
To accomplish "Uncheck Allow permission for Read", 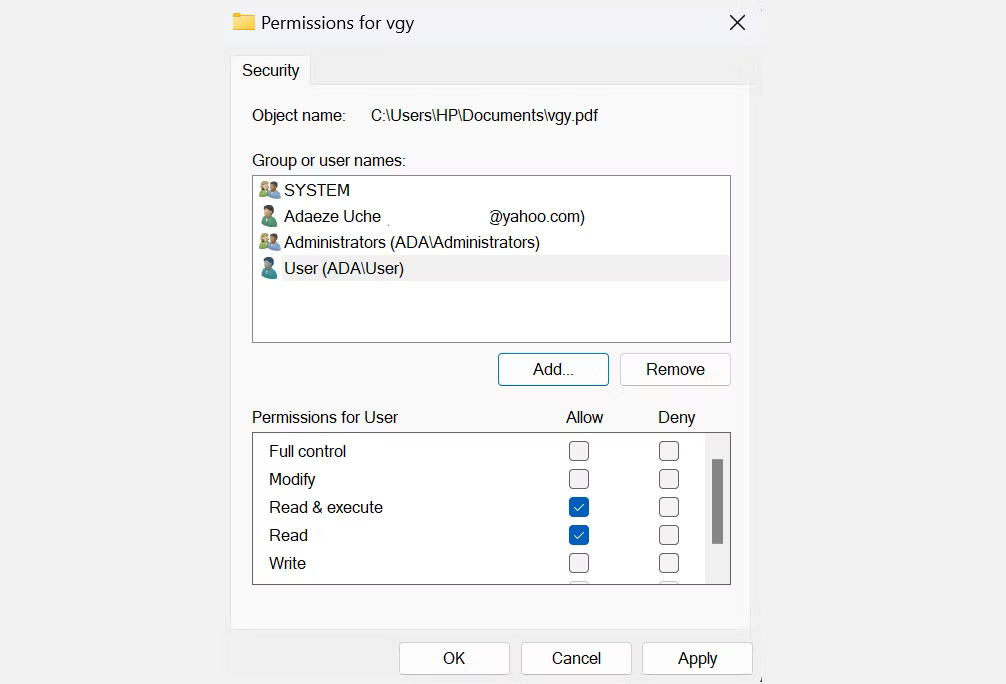I will (x=579, y=535).
